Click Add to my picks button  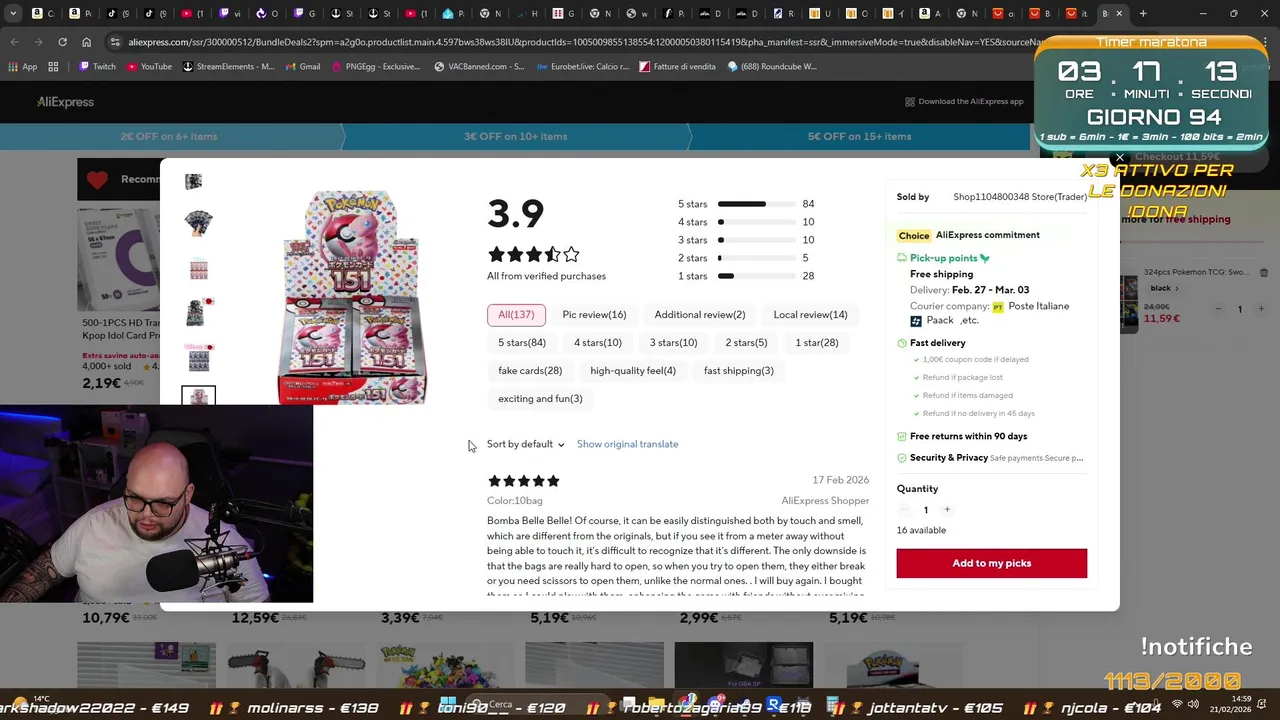[x=991, y=563]
